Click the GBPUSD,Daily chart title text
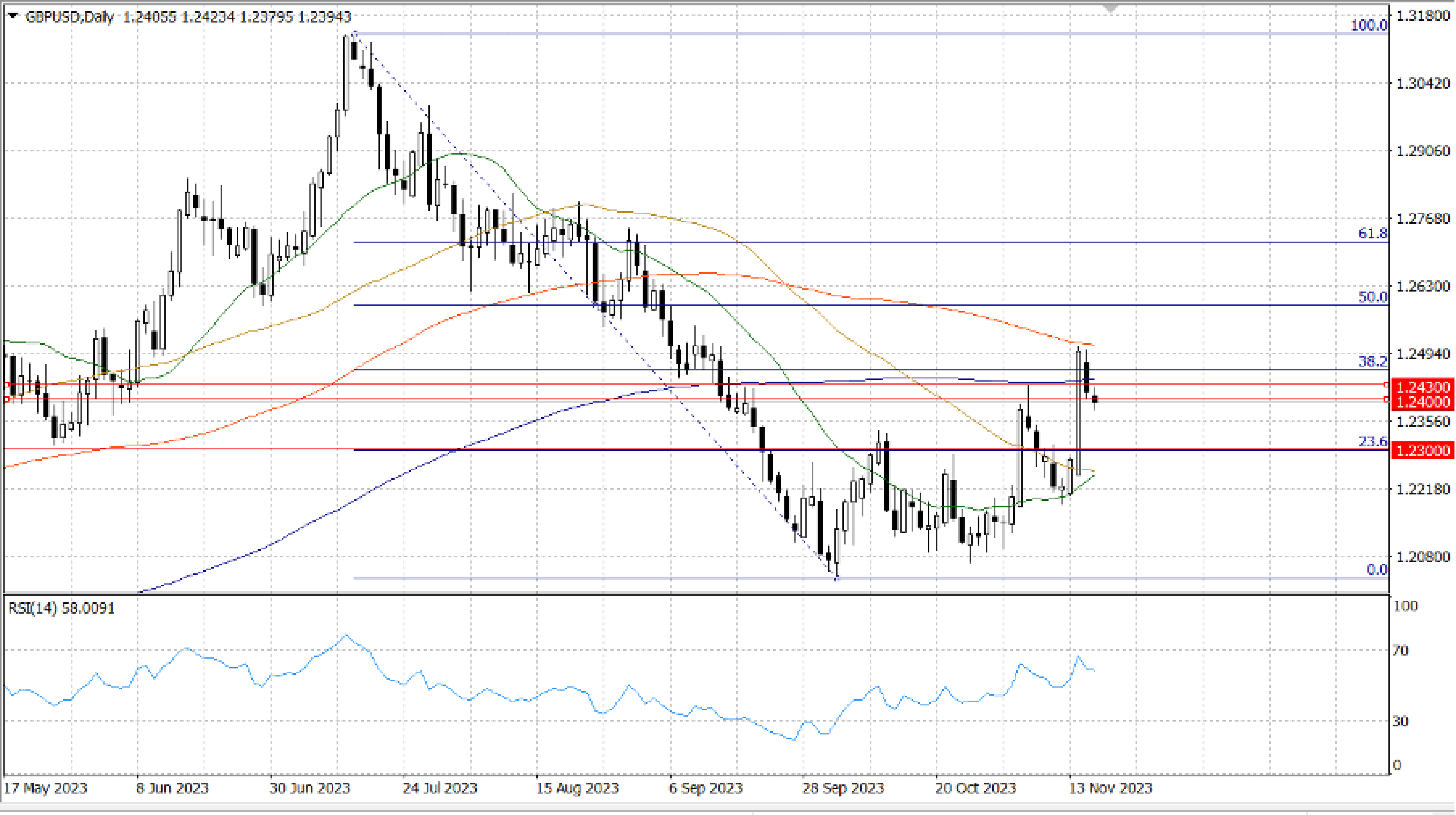This screenshot has height=815, width=1456. coord(69,17)
